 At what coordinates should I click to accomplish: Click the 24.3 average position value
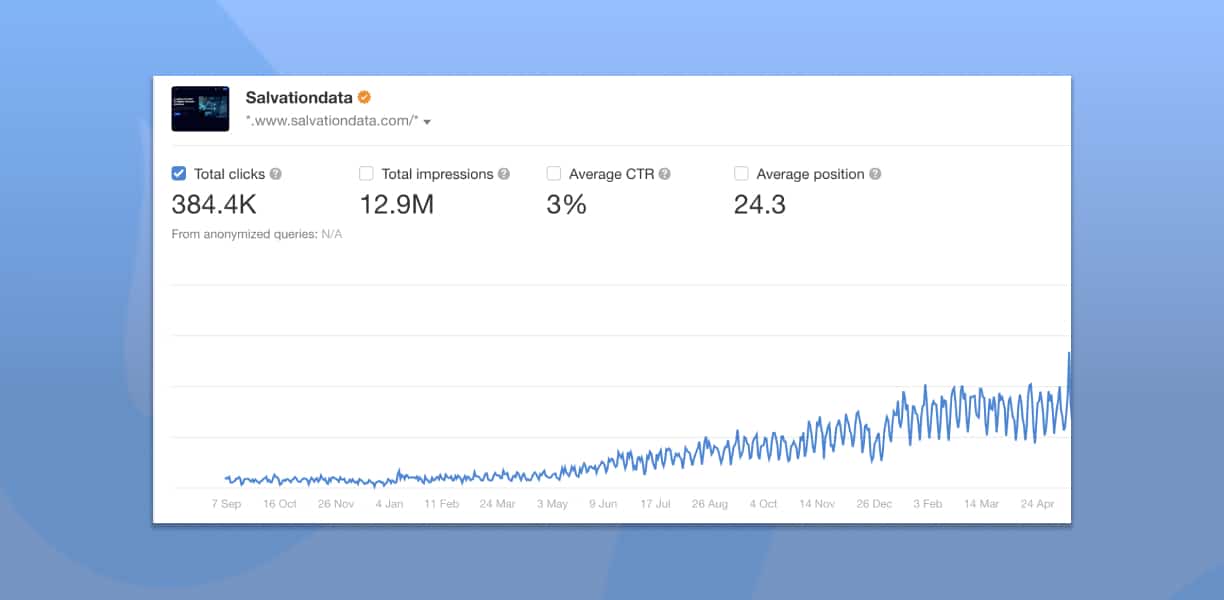pyautogui.click(x=760, y=205)
